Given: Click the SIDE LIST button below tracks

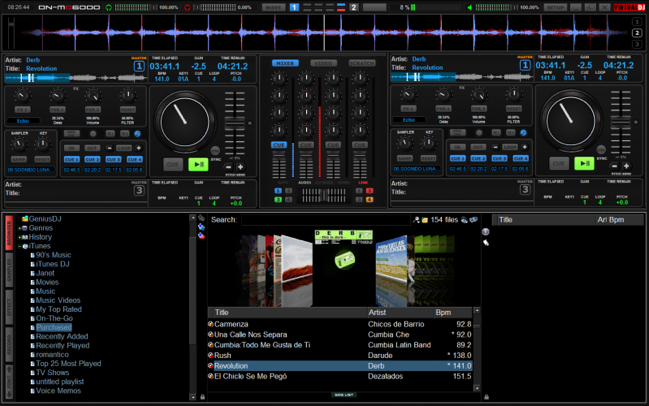Looking at the screenshot, I should point(344,395).
